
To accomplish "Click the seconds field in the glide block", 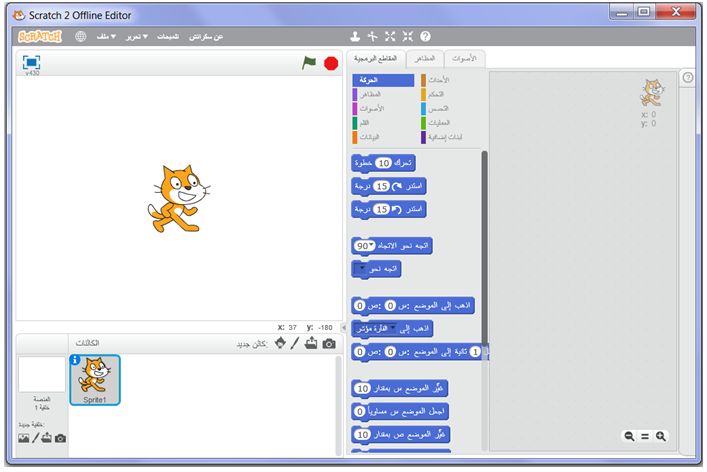I will pos(475,352).
